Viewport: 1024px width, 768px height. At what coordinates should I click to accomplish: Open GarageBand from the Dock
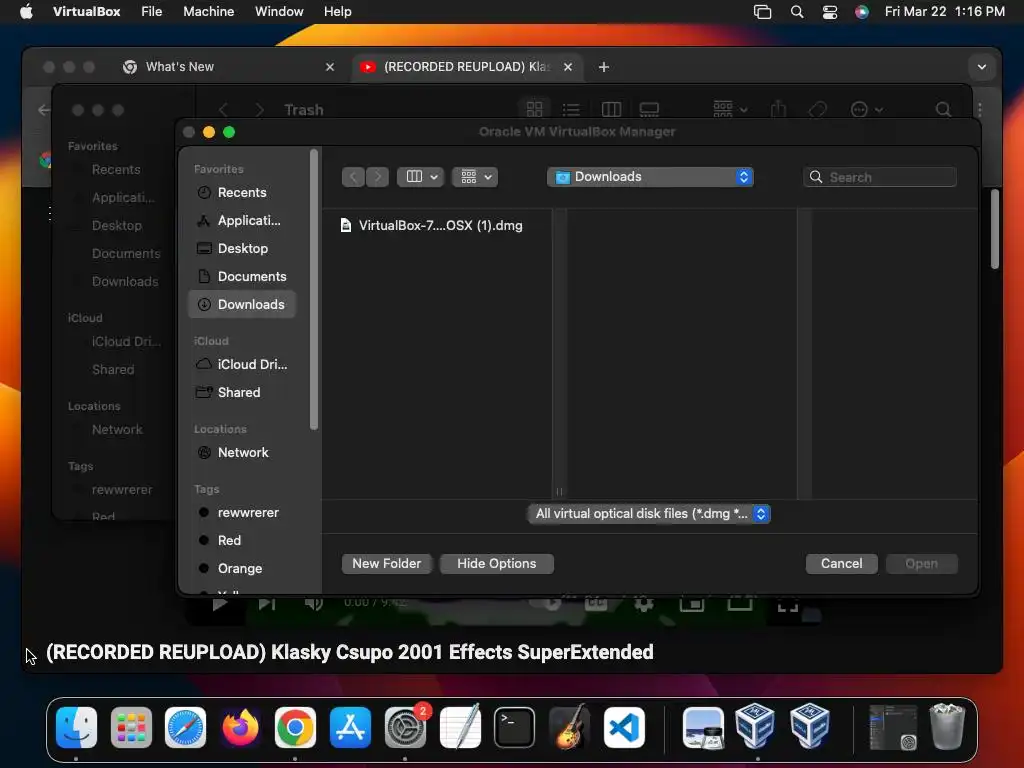coord(569,727)
